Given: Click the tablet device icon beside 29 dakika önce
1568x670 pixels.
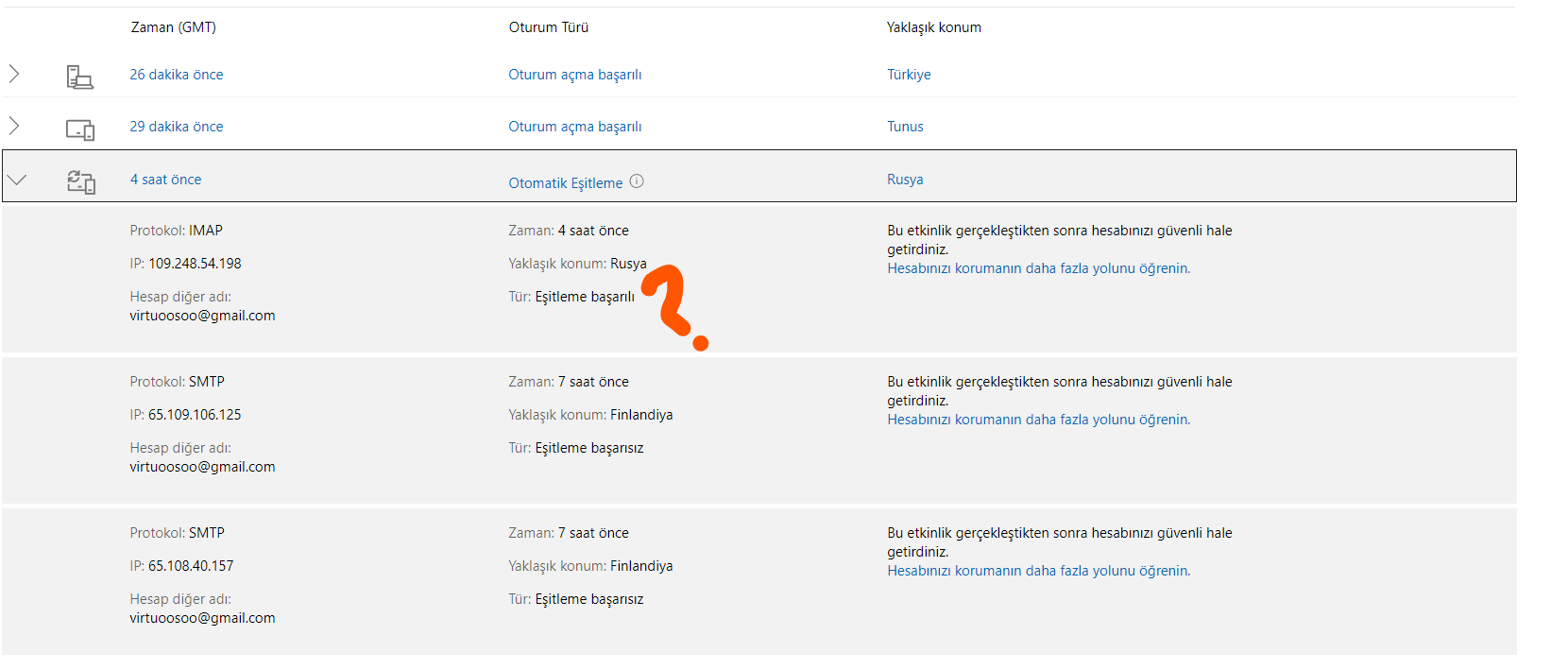Looking at the screenshot, I should coord(80,129).
